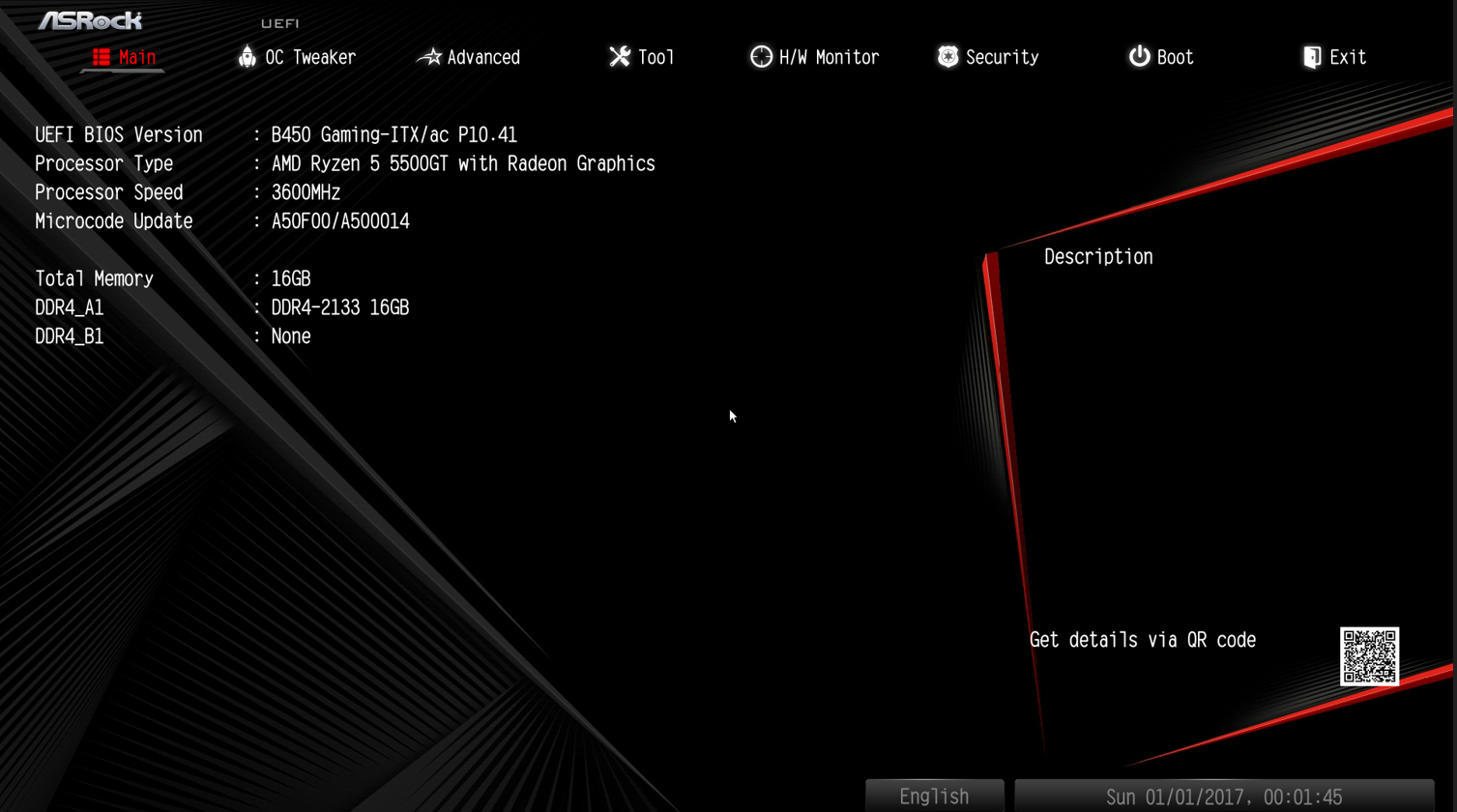Click the OC Tweaker rocket icon
Viewport: 1457px width, 812px height.
[x=248, y=57]
